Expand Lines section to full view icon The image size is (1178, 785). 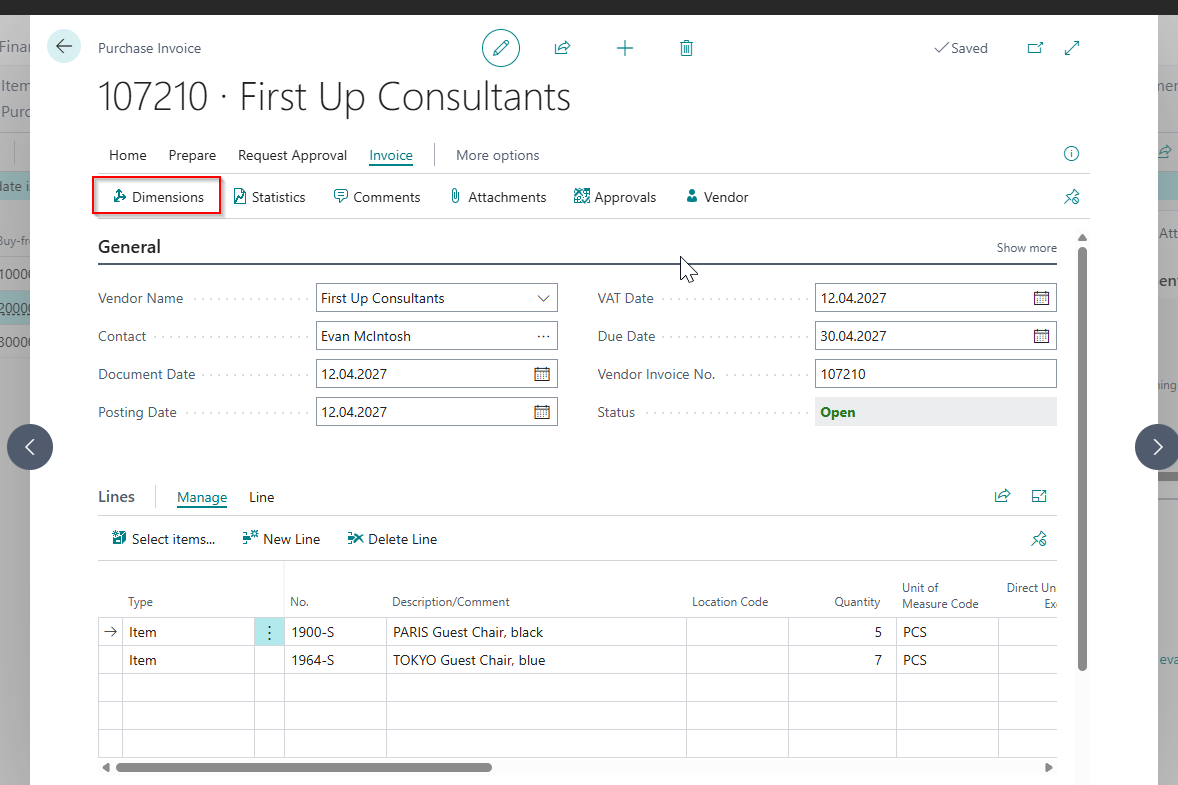coord(1039,496)
